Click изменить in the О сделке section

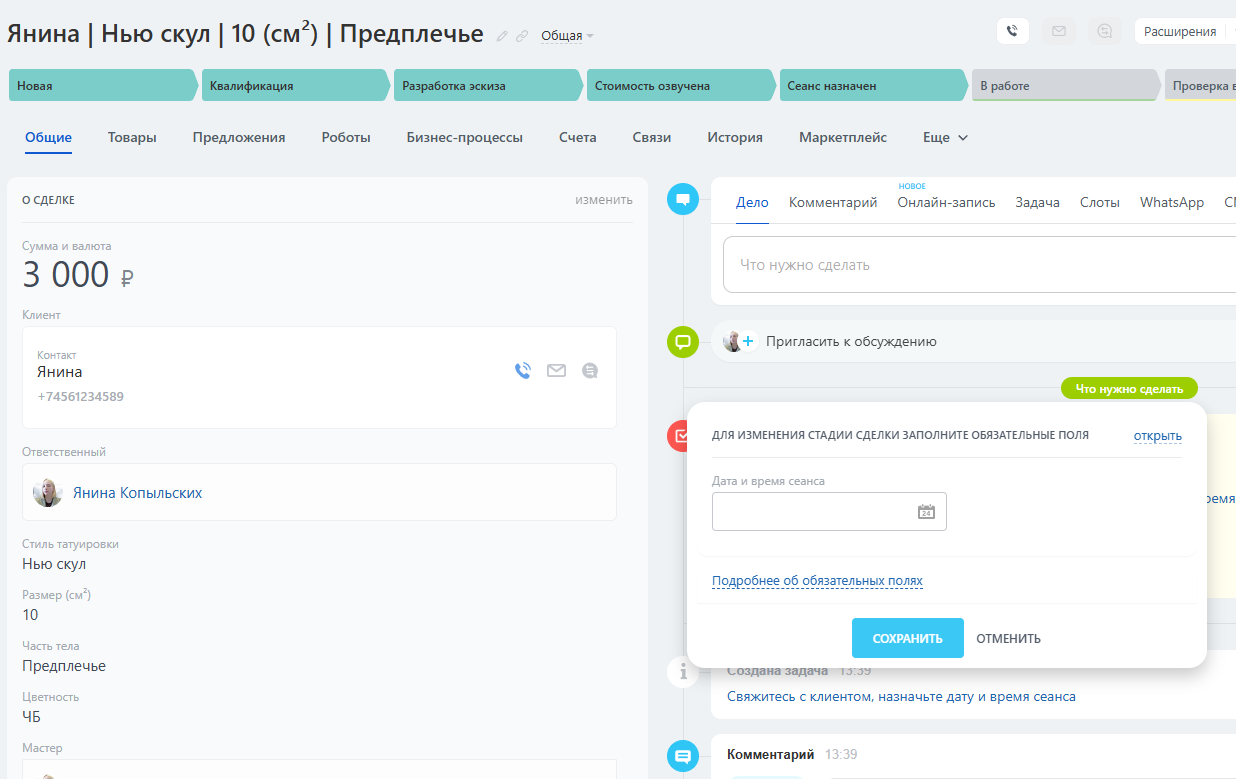click(x=603, y=200)
